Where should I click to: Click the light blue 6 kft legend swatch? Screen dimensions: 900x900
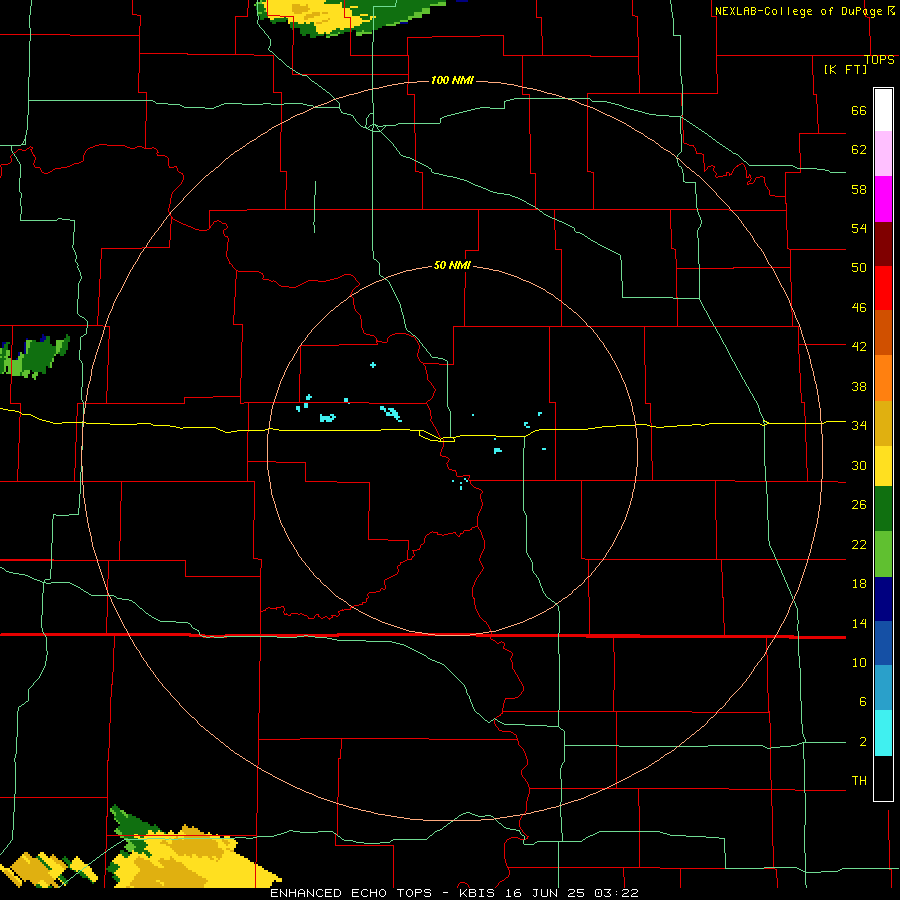883,688
